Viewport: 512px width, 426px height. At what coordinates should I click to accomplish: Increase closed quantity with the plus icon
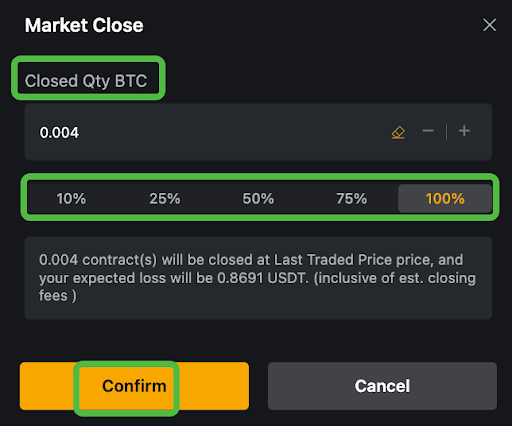464,131
